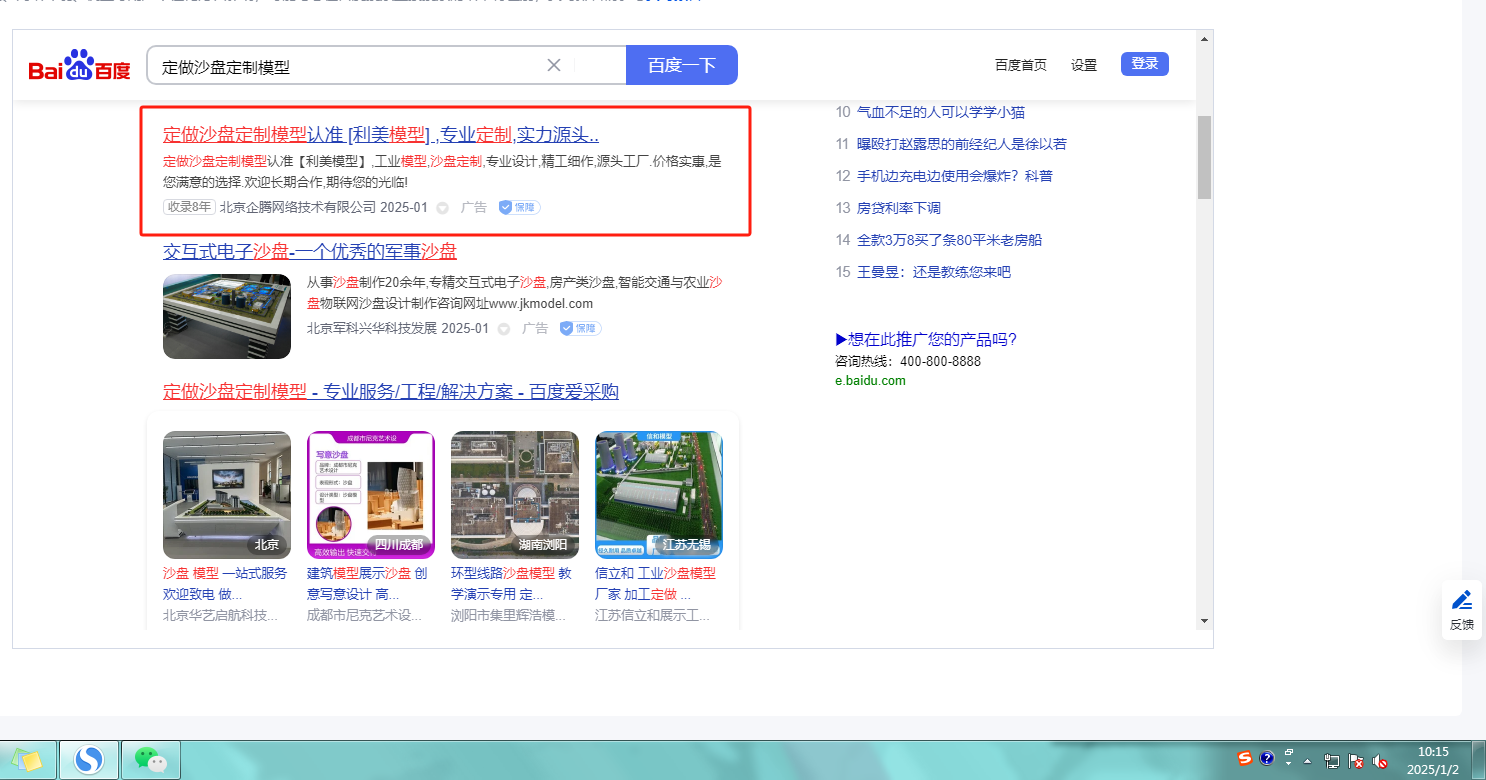Click the Action Center flag icon
Image resolution: width=1486 pixels, height=780 pixels.
(1356, 761)
